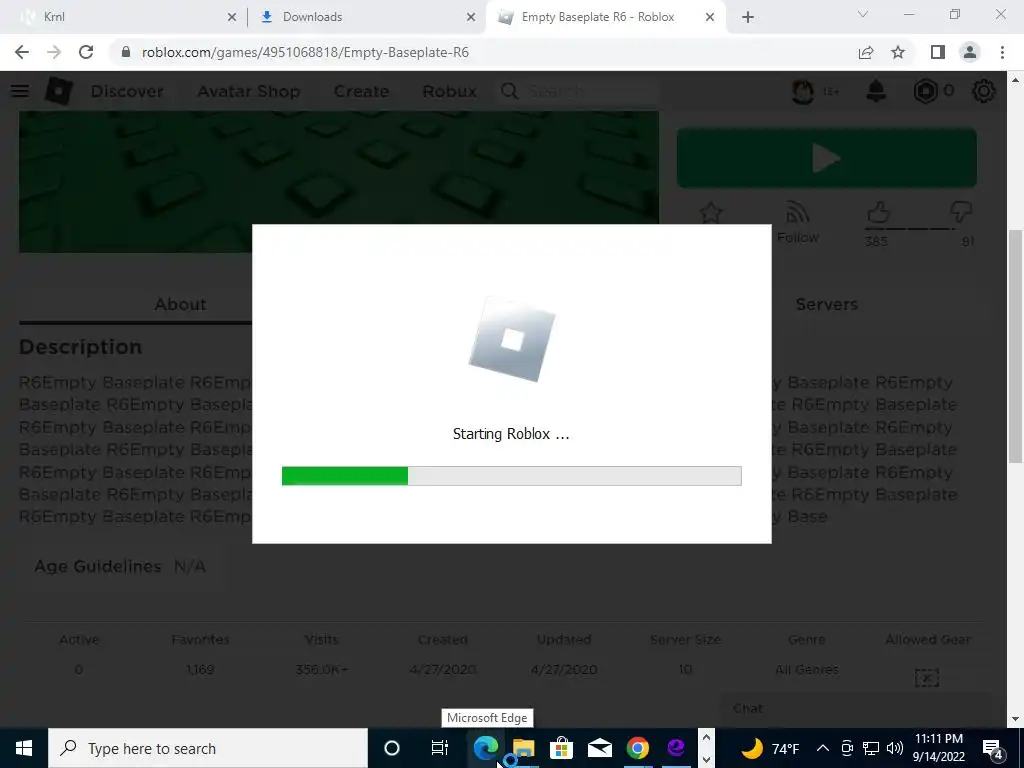Dislike the game with thumbs down
The width and height of the screenshot is (1024, 768).
point(961,212)
